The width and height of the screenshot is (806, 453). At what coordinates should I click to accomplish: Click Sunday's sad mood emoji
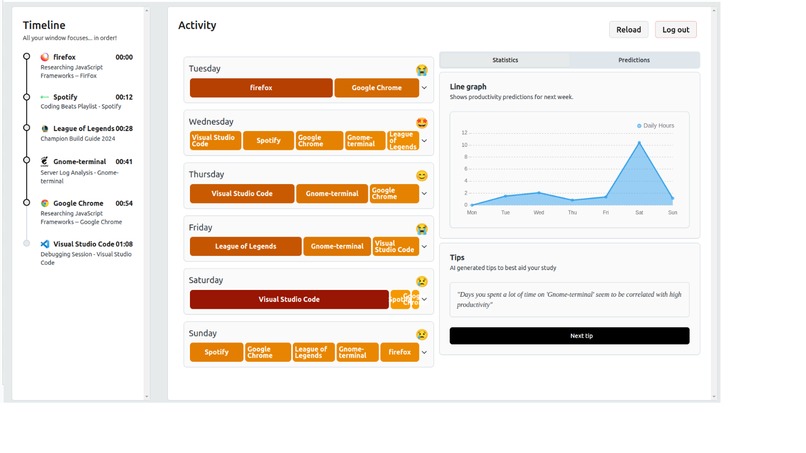(x=422, y=335)
